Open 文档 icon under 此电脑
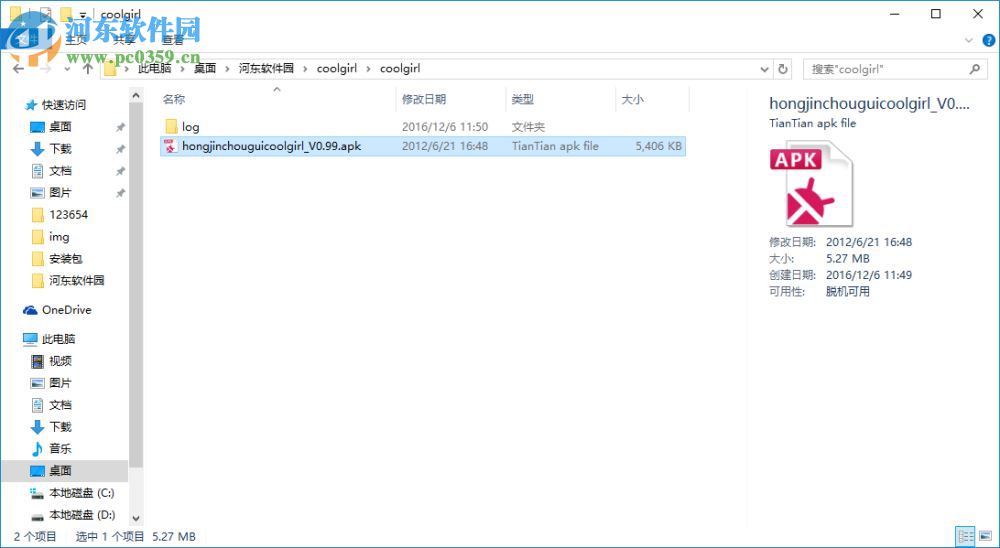Screen dimensions: 1000x548 [38, 404]
